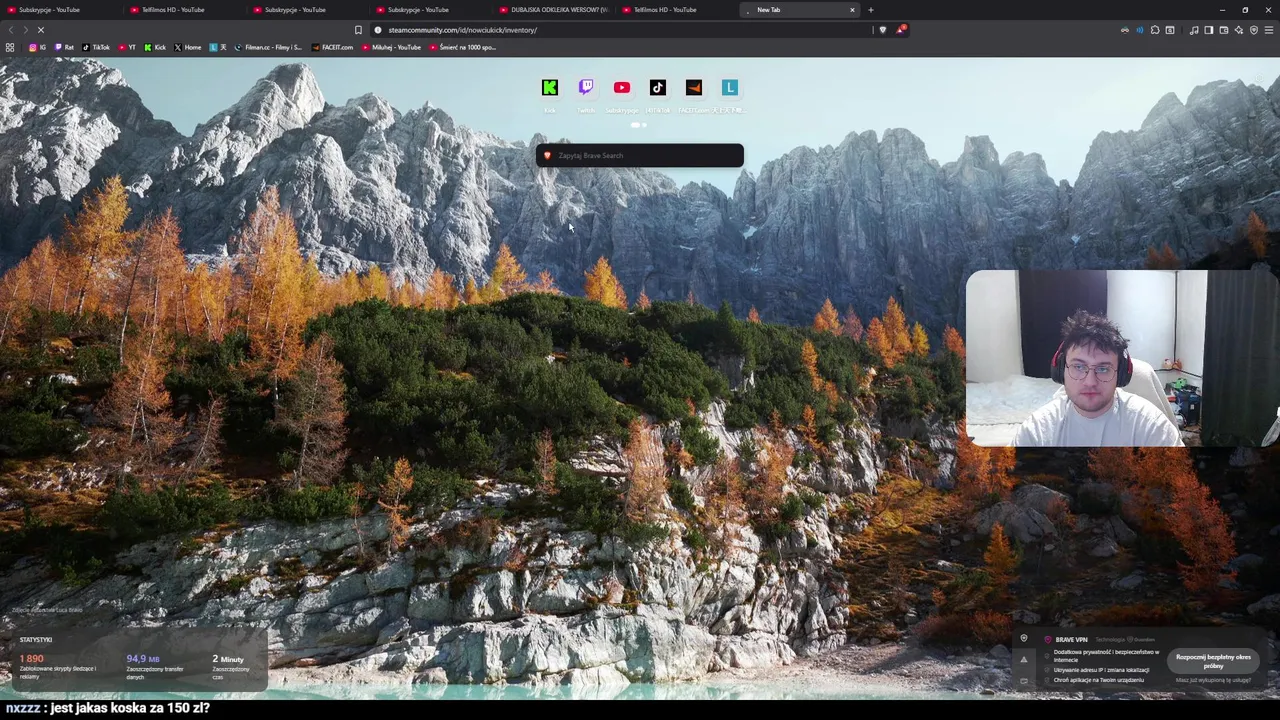Toggle the sidebar panel icon in toolbar
The image size is (1280, 720).
[1208, 30]
